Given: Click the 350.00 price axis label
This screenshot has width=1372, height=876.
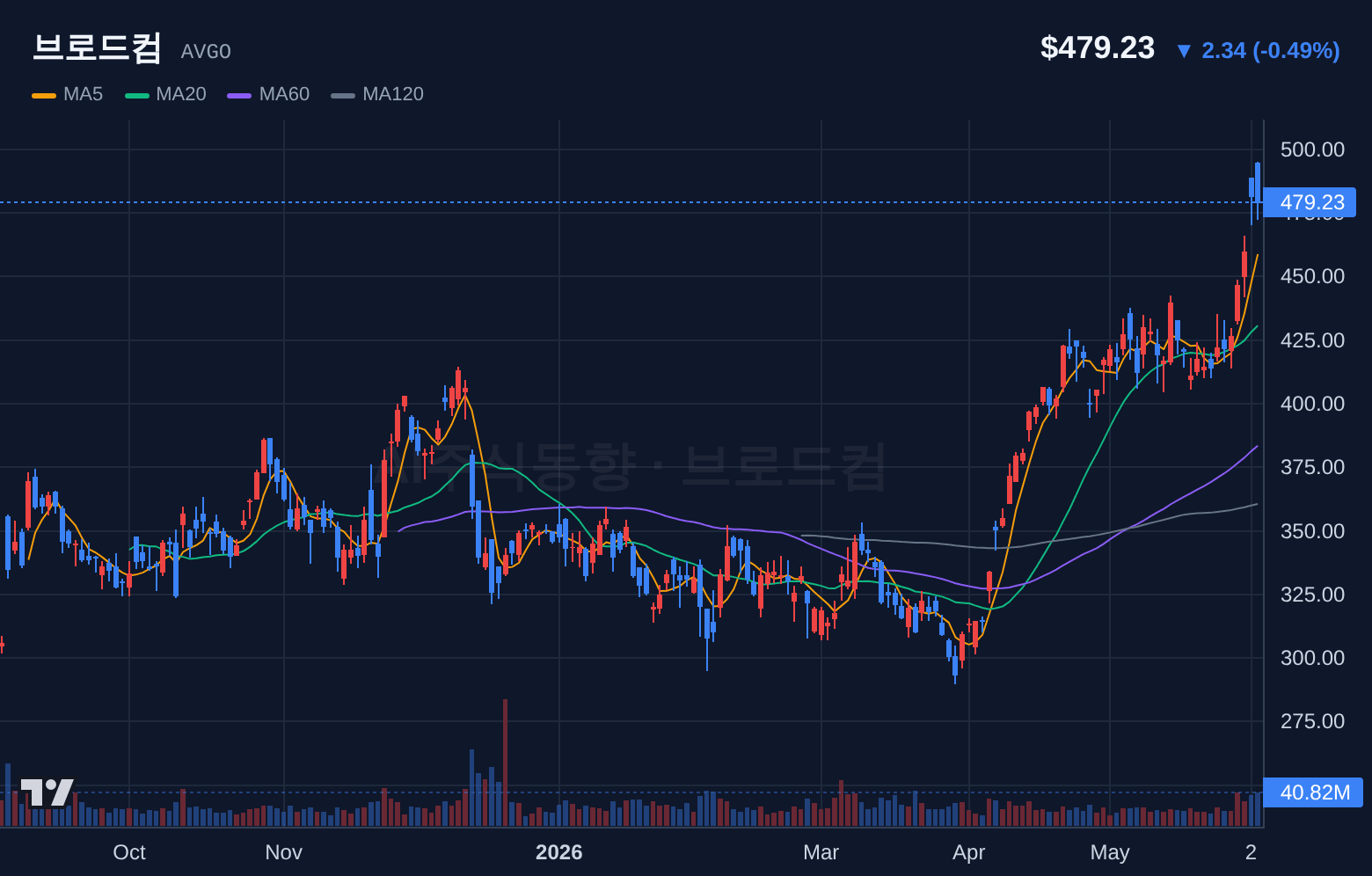Looking at the screenshot, I should 1312,531.
